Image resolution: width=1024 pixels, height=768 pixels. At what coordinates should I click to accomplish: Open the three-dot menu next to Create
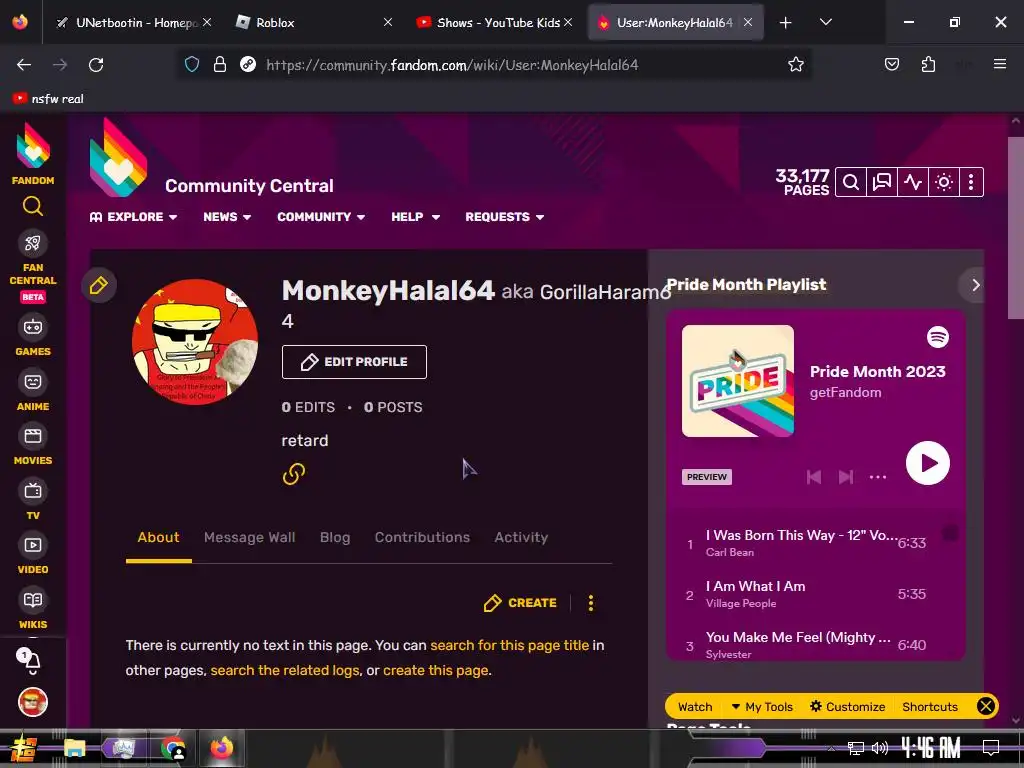(x=591, y=603)
